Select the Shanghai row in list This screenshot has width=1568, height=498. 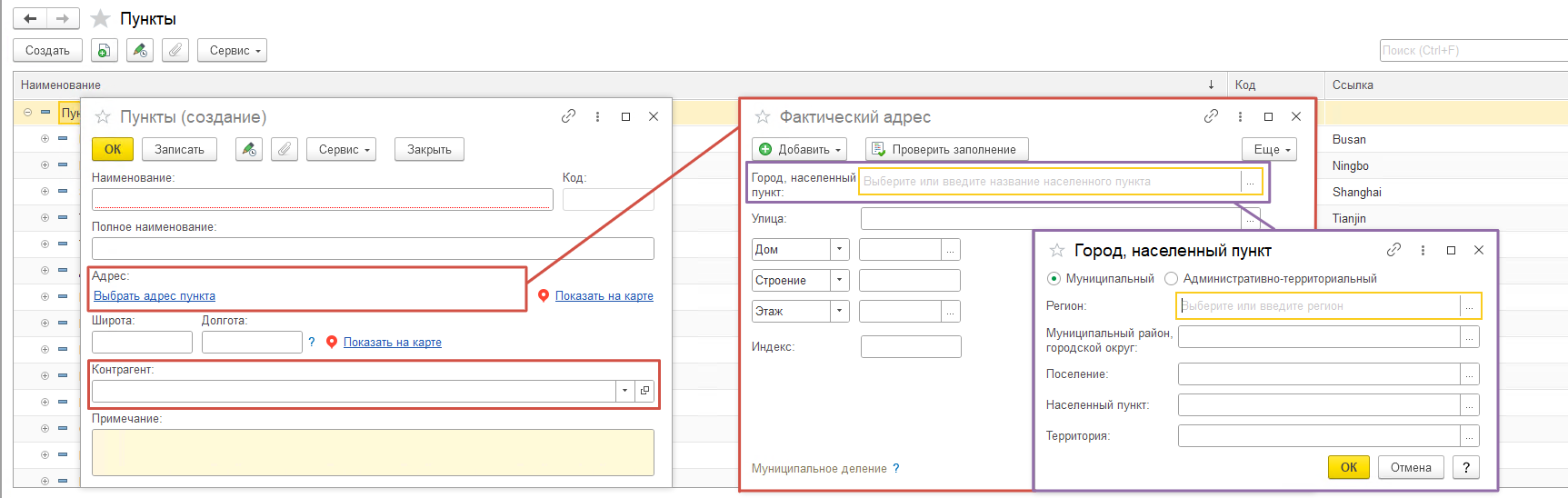point(1357,192)
